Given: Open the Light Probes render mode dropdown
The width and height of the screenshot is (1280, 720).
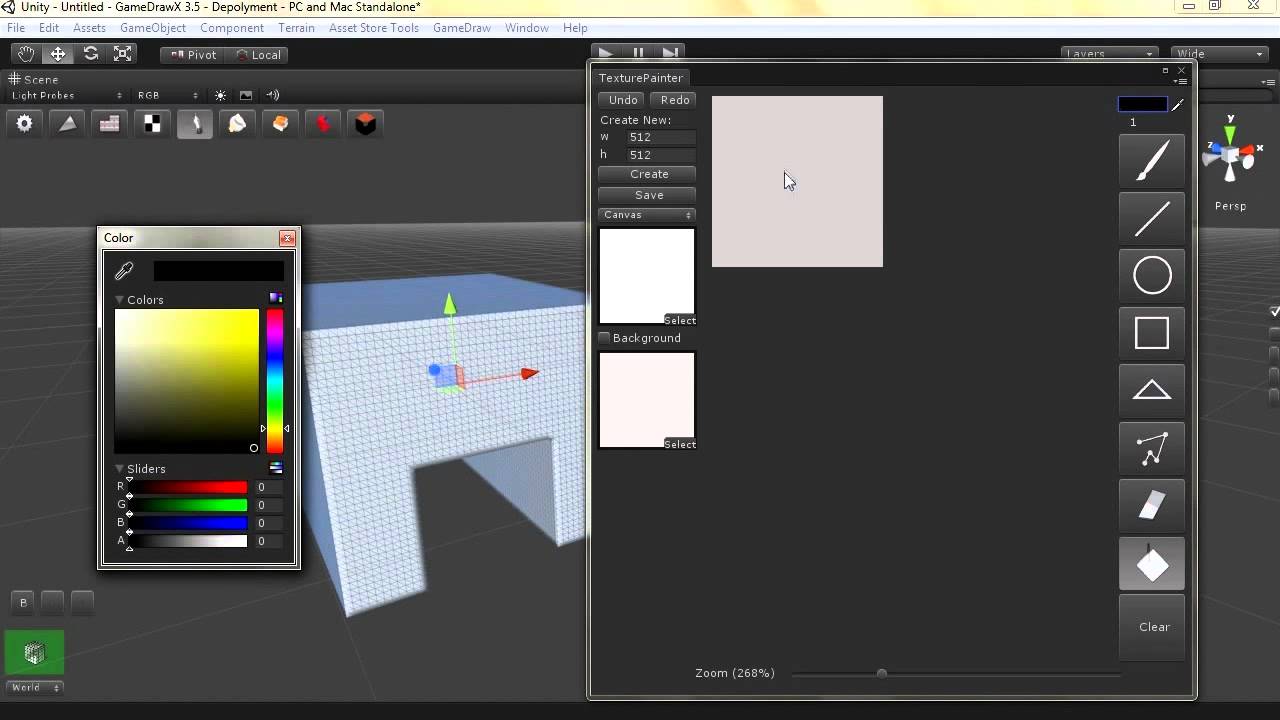Looking at the screenshot, I should click(x=66, y=95).
